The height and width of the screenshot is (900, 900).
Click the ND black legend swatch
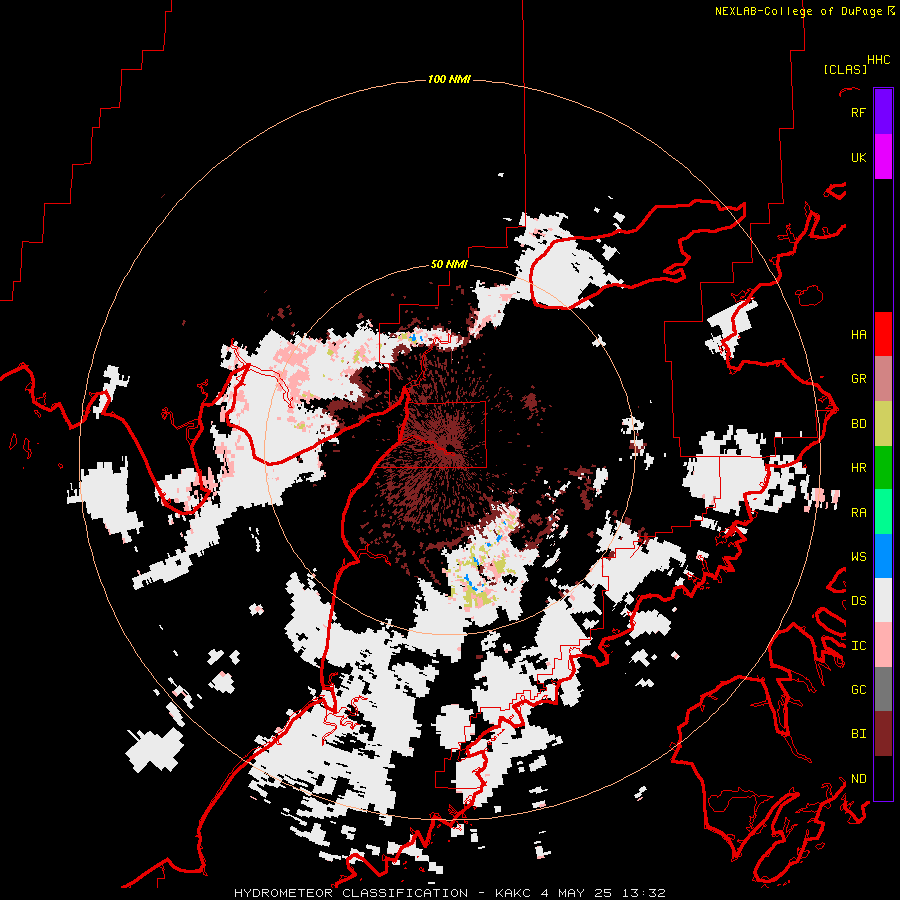coord(883,778)
